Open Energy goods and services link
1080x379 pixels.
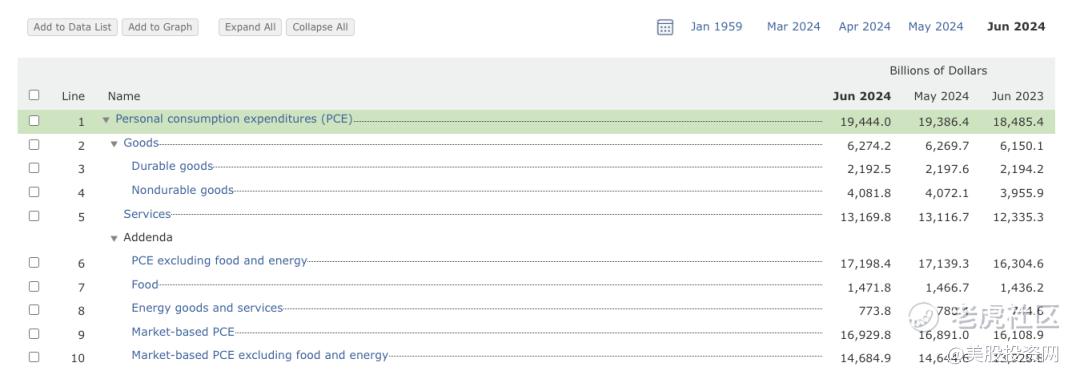(x=207, y=308)
